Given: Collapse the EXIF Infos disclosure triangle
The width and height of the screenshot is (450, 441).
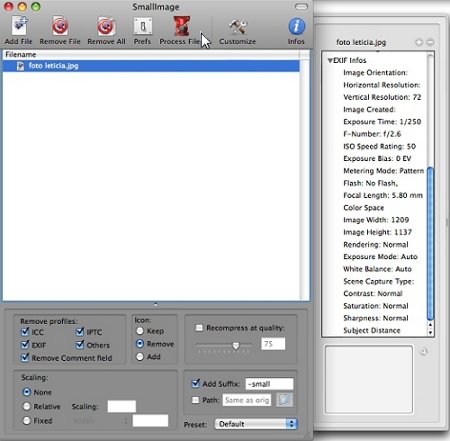Looking at the screenshot, I should click(x=330, y=60).
